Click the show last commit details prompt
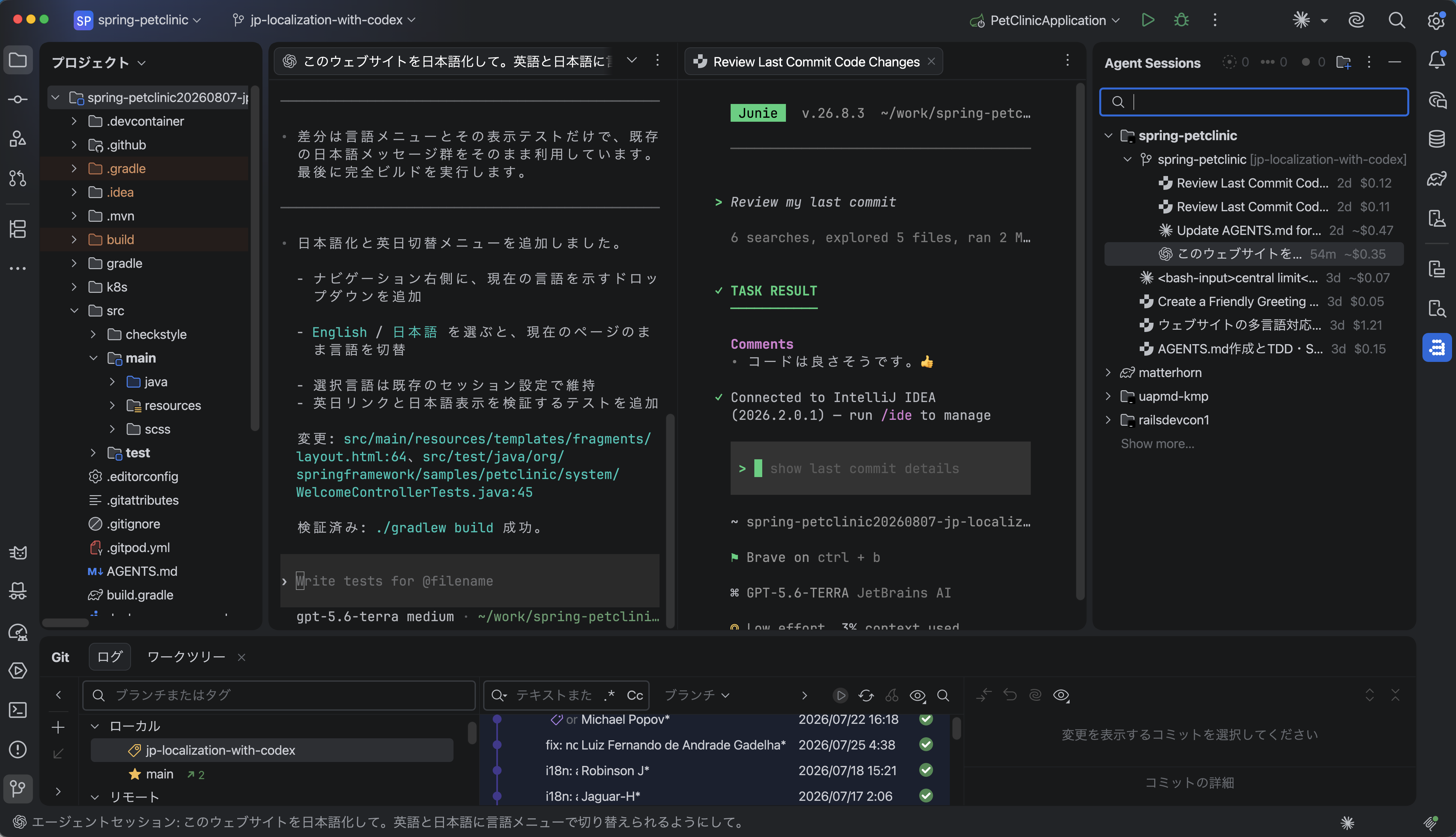The image size is (1456, 837). point(880,469)
